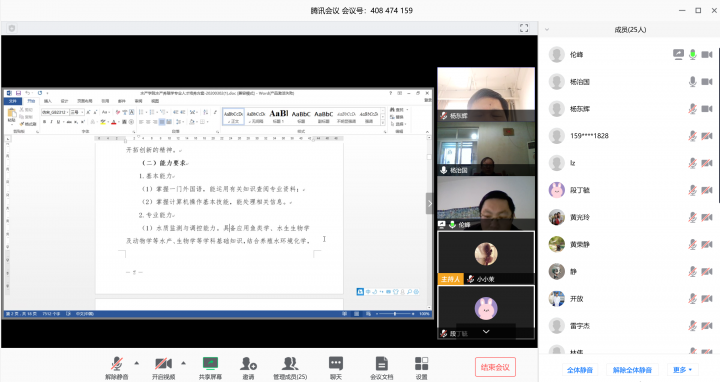720x382 pixels.
Task: Click the shield security icon at top left
Action: [x=12, y=28]
